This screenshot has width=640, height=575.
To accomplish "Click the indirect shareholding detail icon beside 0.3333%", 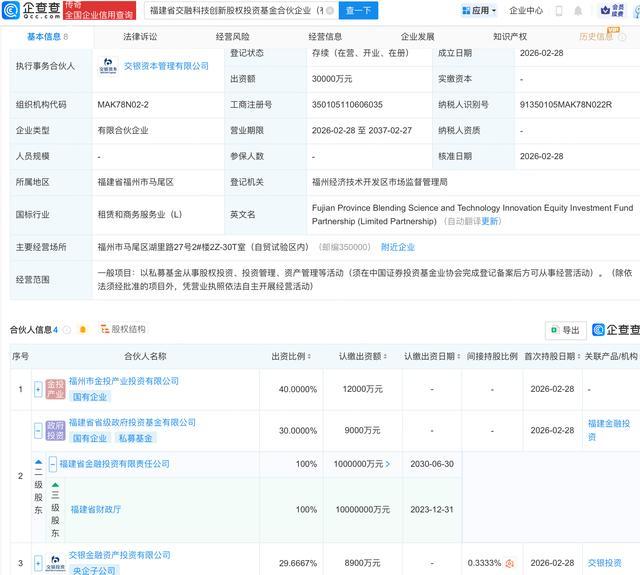I will pyautogui.click(x=509, y=563).
